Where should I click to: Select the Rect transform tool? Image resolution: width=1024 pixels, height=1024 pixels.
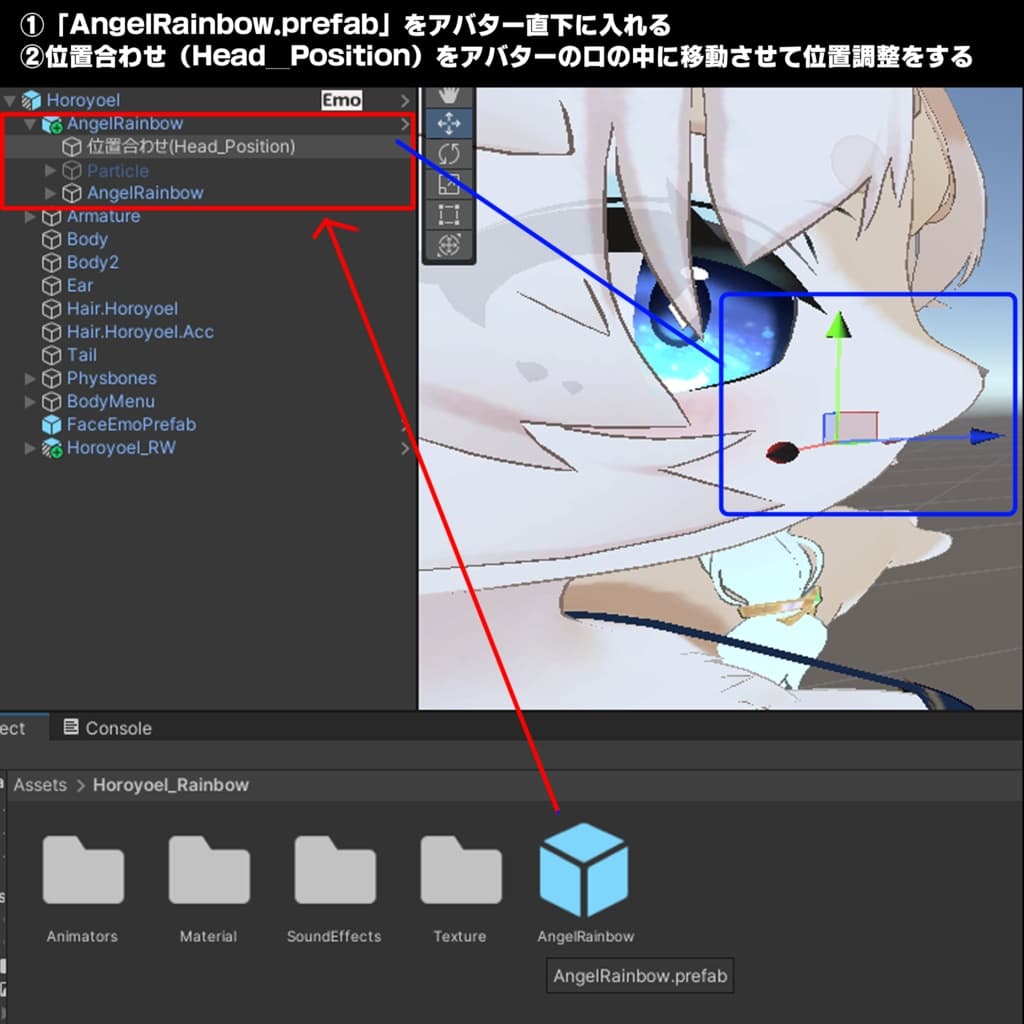point(449,215)
